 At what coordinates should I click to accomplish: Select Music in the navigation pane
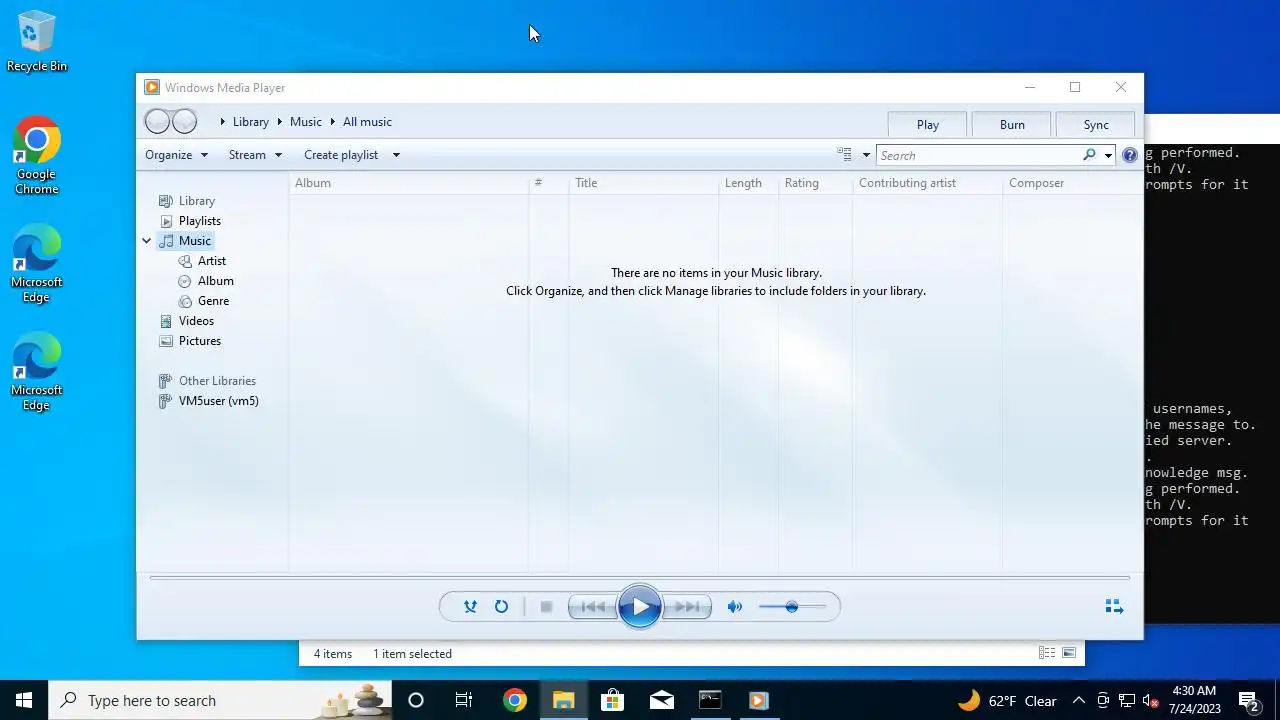tap(186, 241)
